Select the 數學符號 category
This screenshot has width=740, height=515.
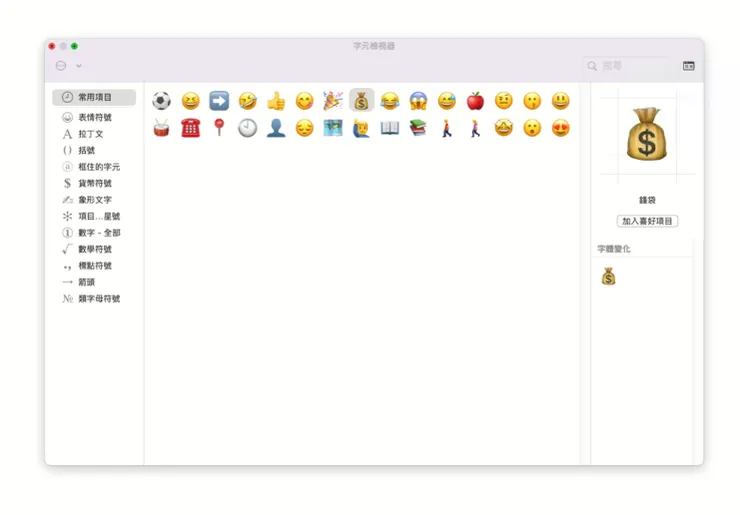tap(94, 249)
